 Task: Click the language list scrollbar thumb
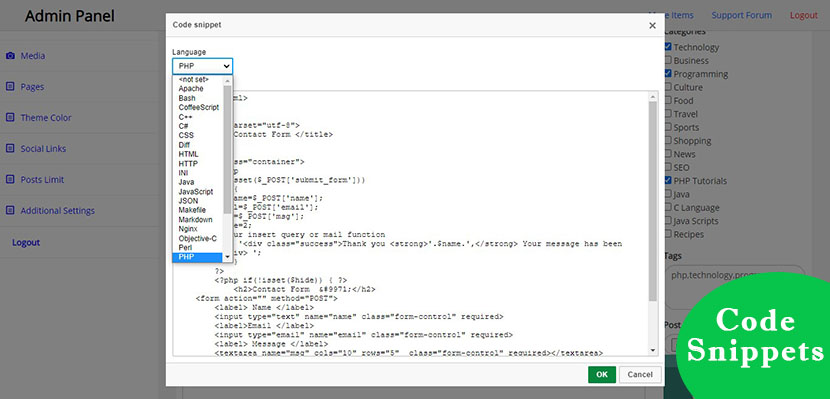[x=228, y=150]
